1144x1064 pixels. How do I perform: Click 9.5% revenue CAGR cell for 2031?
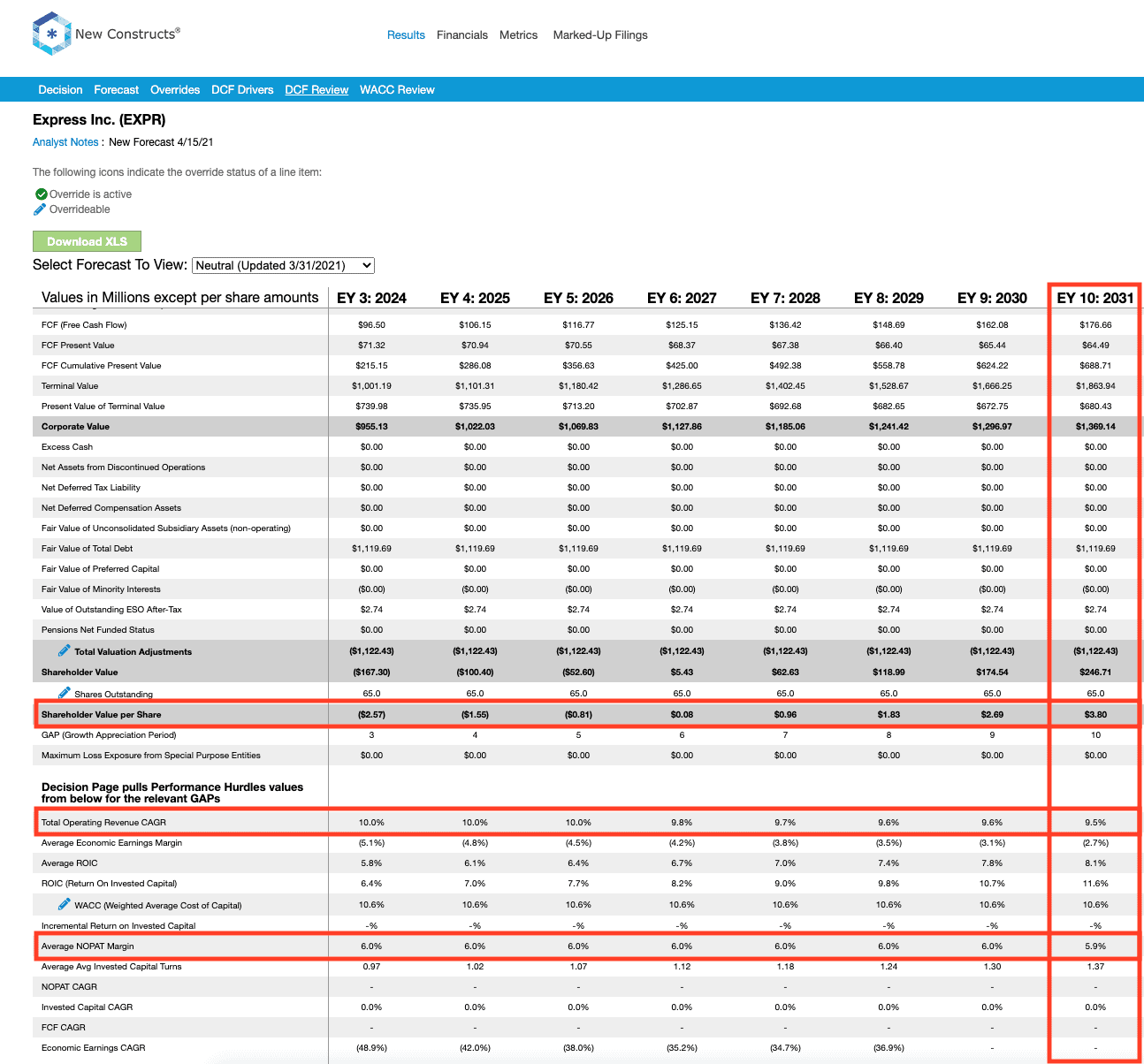click(x=1095, y=823)
